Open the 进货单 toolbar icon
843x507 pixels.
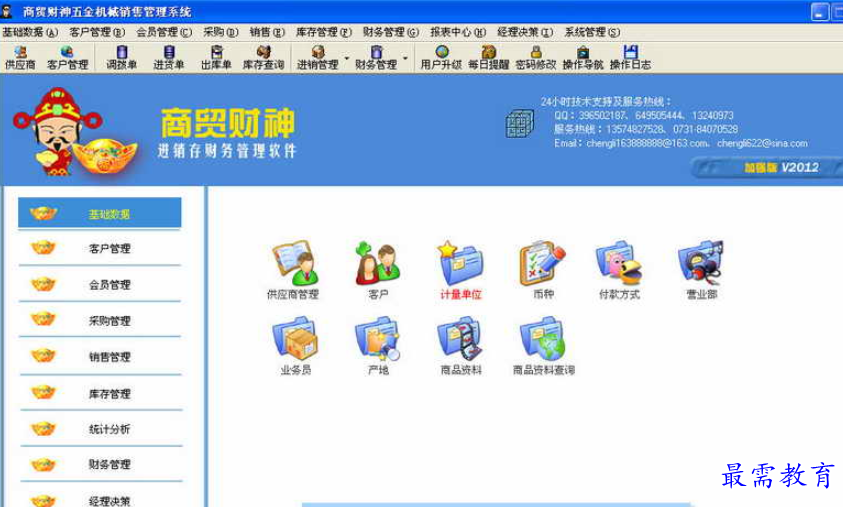(x=169, y=58)
